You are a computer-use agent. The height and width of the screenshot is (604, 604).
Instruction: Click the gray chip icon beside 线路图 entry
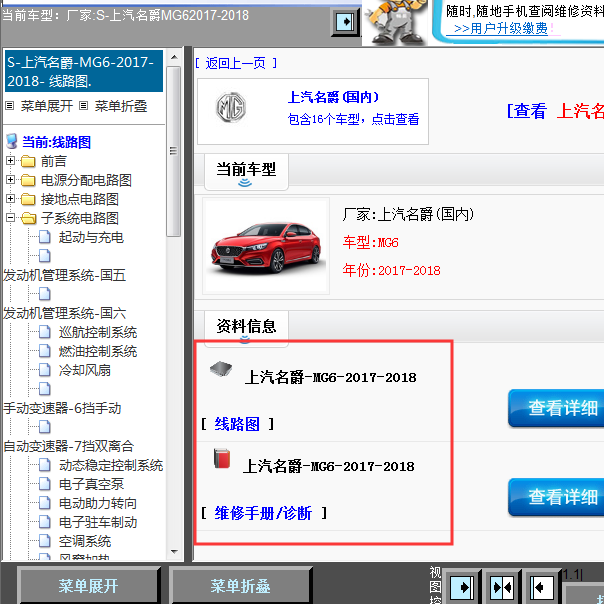click(x=221, y=369)
